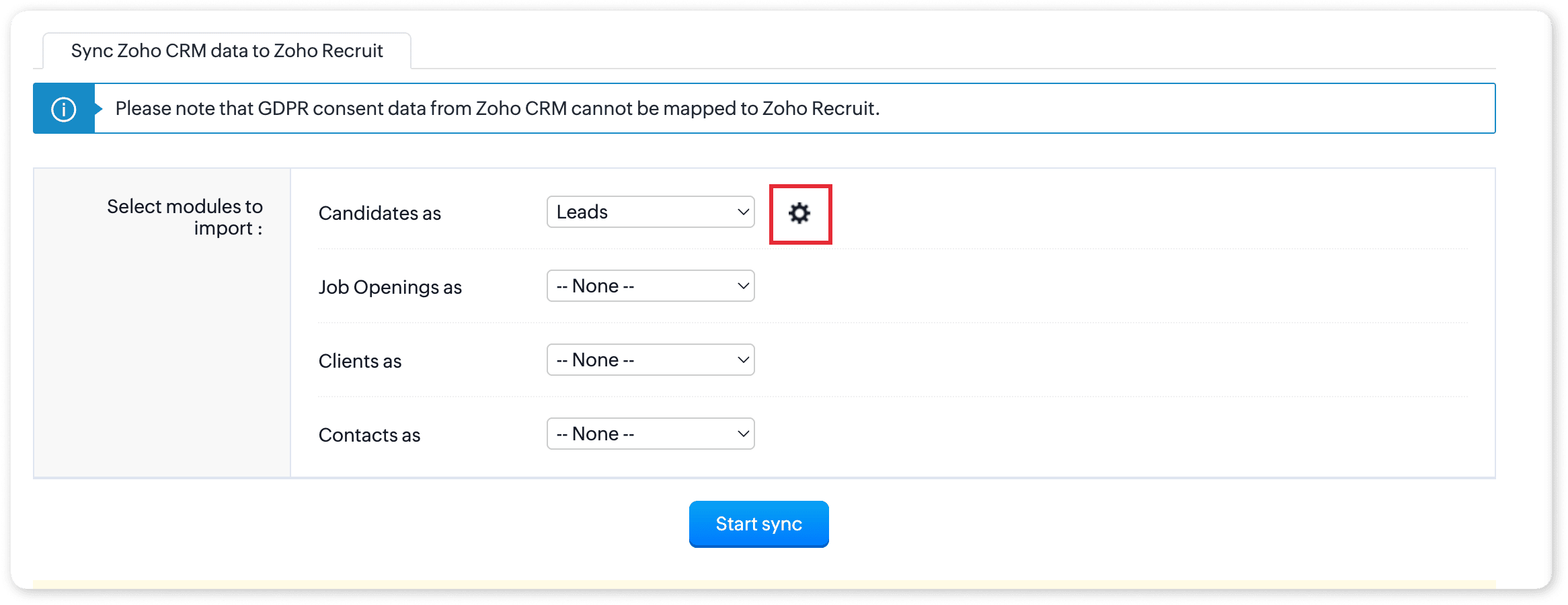Select the Sync Zoho CRM data tab
The height and width of the screenshot is (605, 1568).
[x=227, y=51]
